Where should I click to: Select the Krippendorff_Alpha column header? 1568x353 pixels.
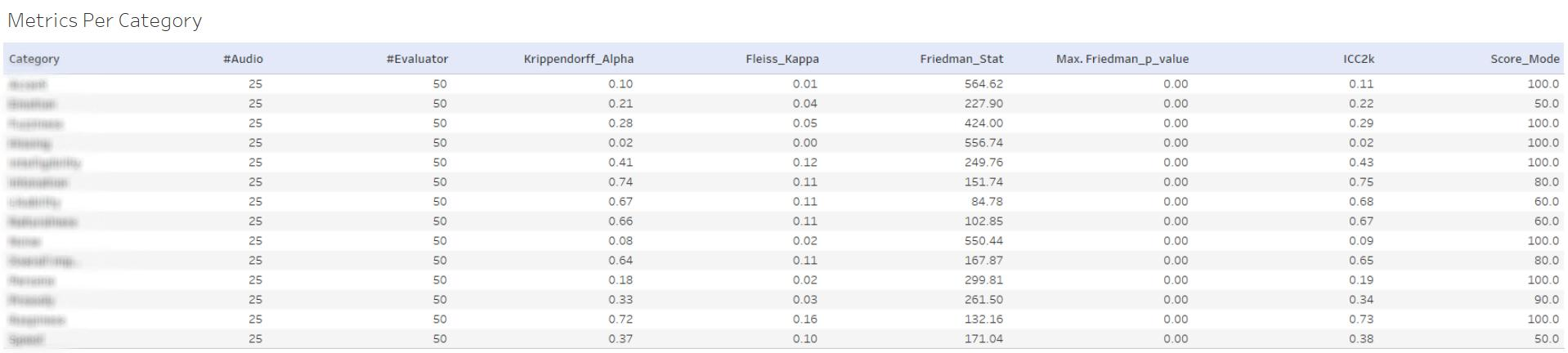click(579, 59)
